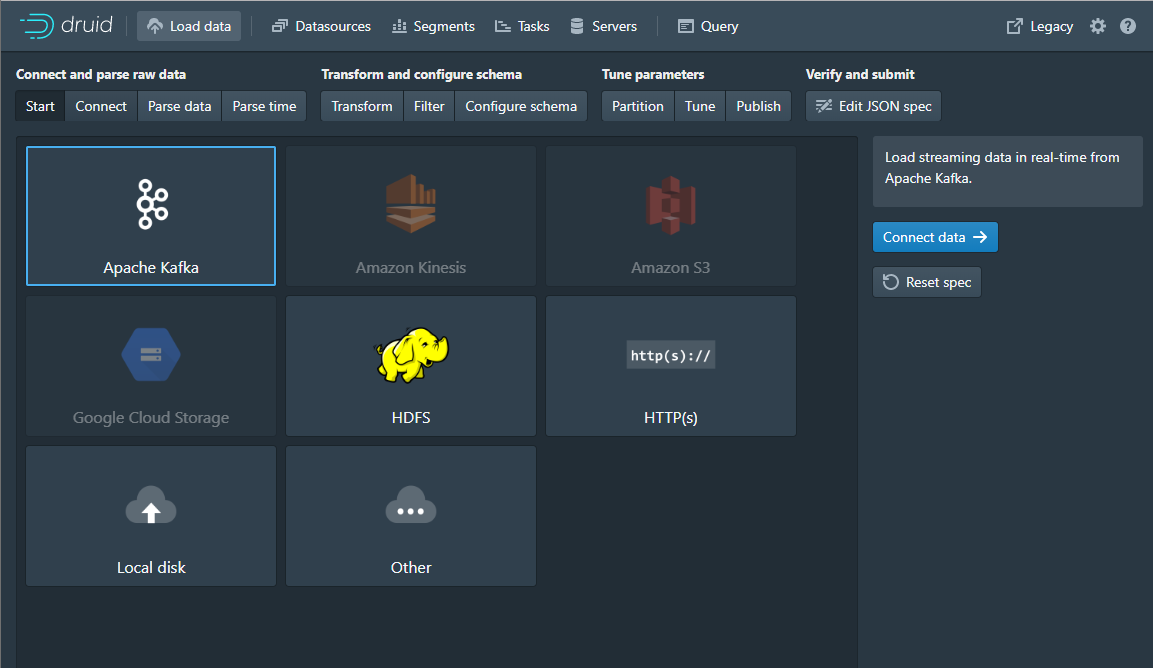Select the Start step
This screenshot has height=668, width=1153.
40,106
